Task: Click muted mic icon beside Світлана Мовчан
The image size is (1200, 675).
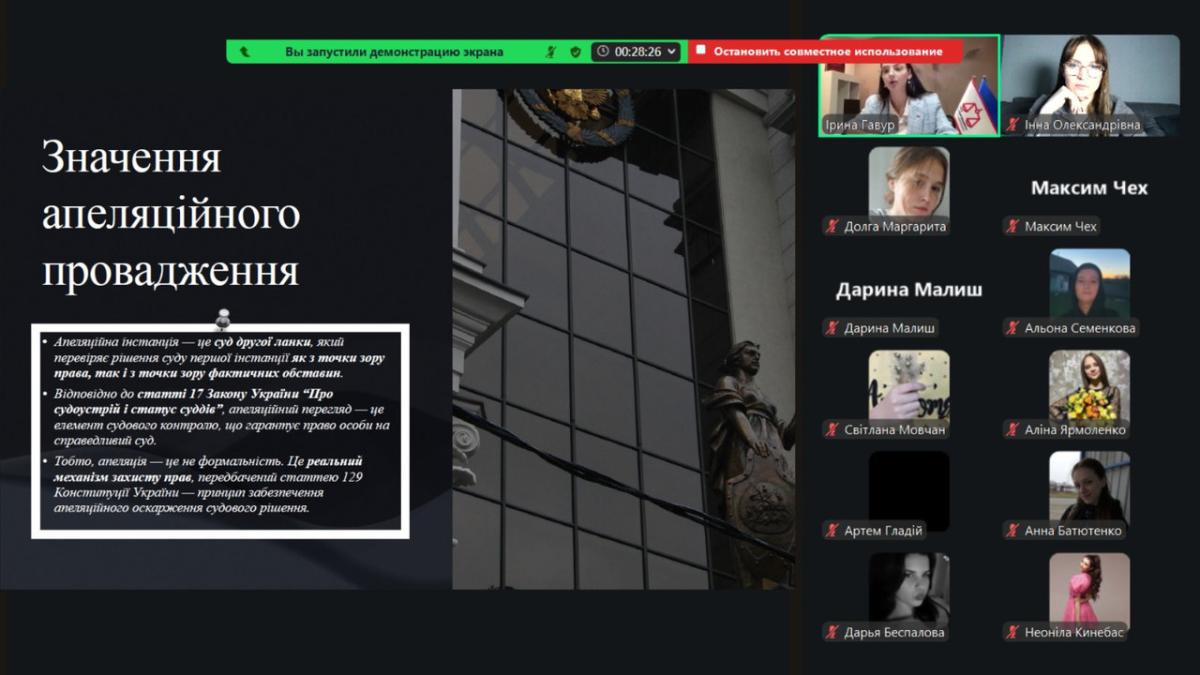Action: 832,429
